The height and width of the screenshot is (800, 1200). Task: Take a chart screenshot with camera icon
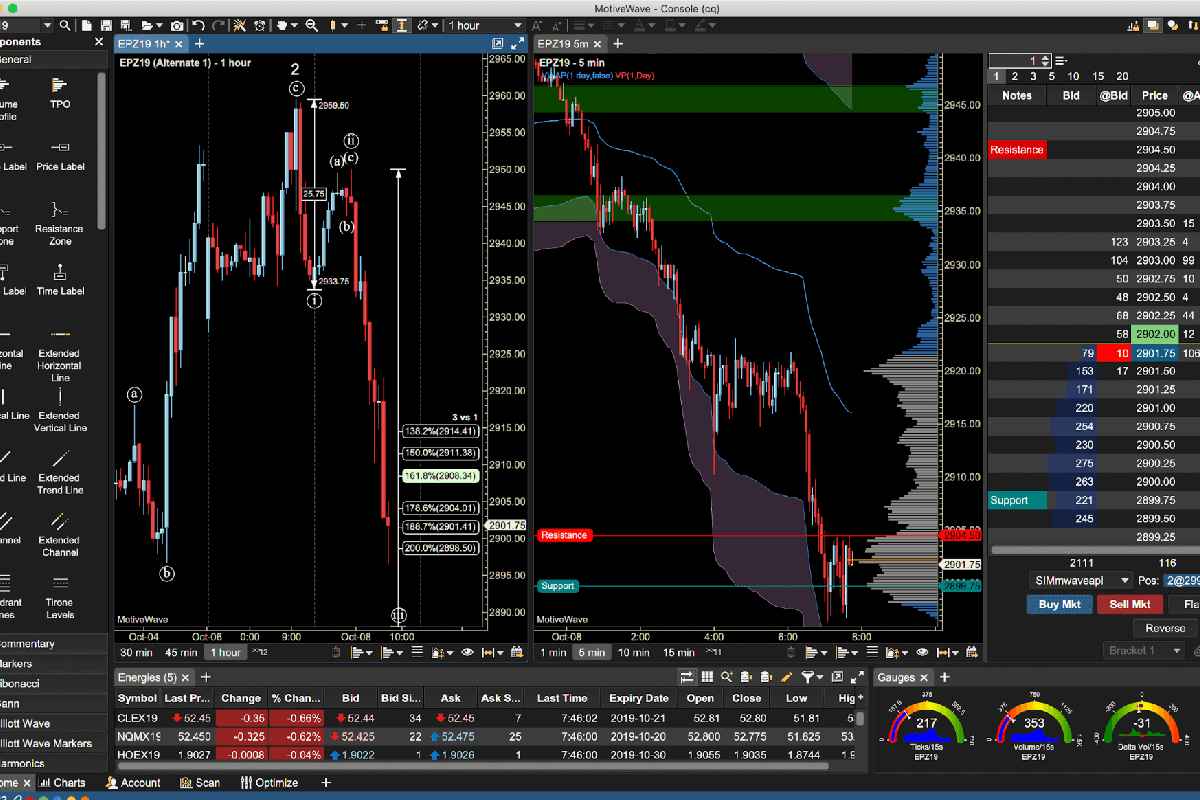coord(176,25)
